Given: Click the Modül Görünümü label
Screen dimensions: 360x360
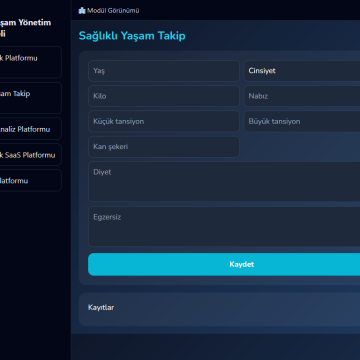Looking at the screenshot, I should (113, 11).
